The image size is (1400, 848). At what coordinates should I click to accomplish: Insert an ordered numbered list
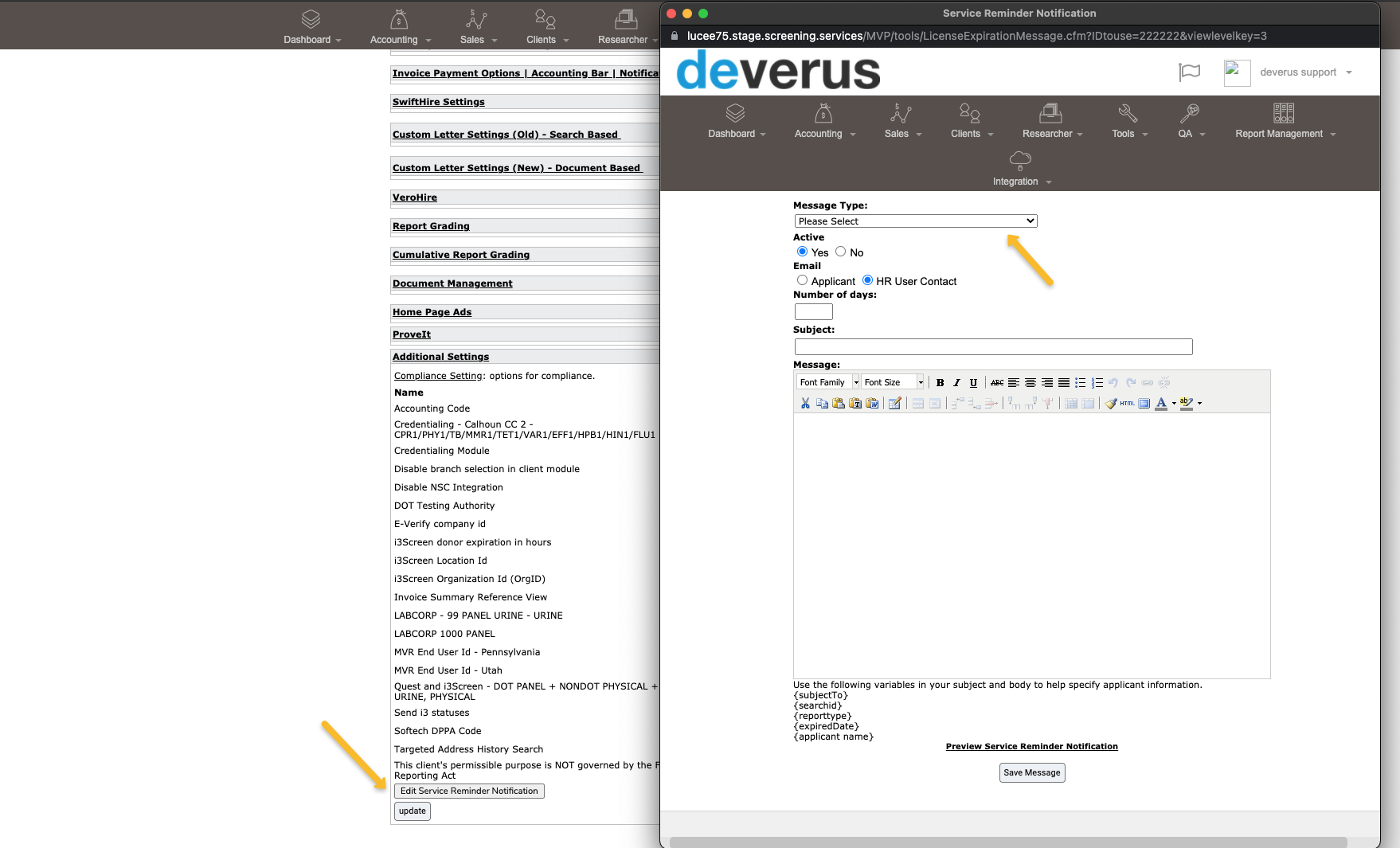(x=1097, y=382)
